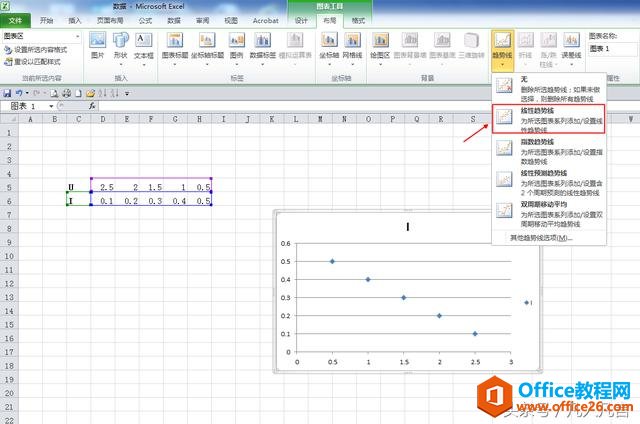Open the 审阅 (Review) tab
This screenshot has height=424, width=640.
(x=202, y=20)
